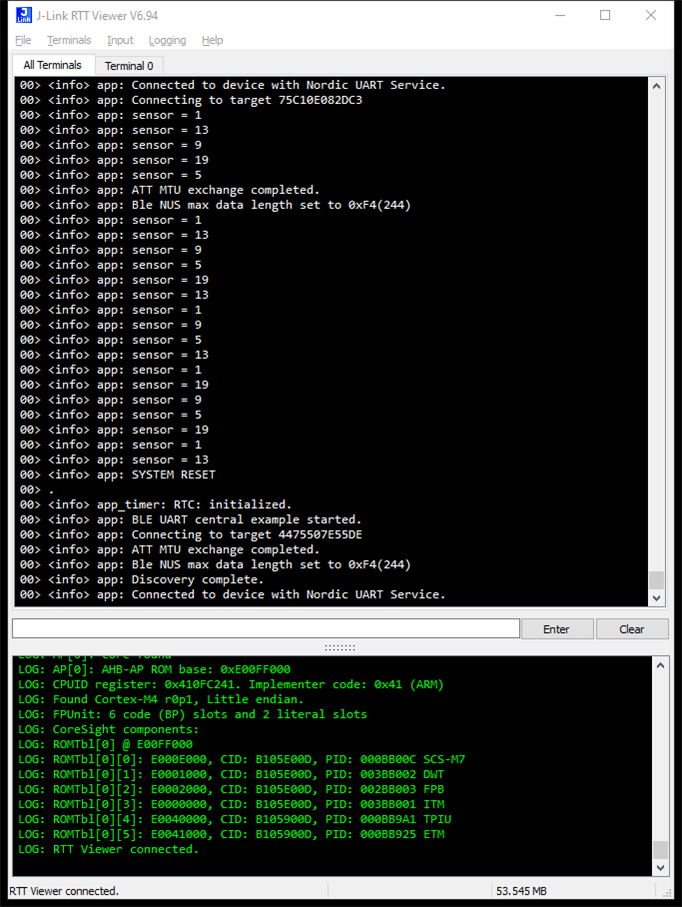
Task: Click log panel scrollbar down arrow
Action: pyautogui.click(x=660, y=868)
